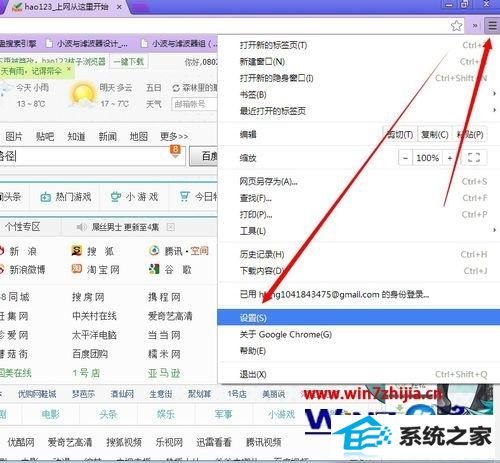The image size is (500, 463).
Task: Open a new incognito window 打开新的隐身窗口(I)
Action: point(359,78)
